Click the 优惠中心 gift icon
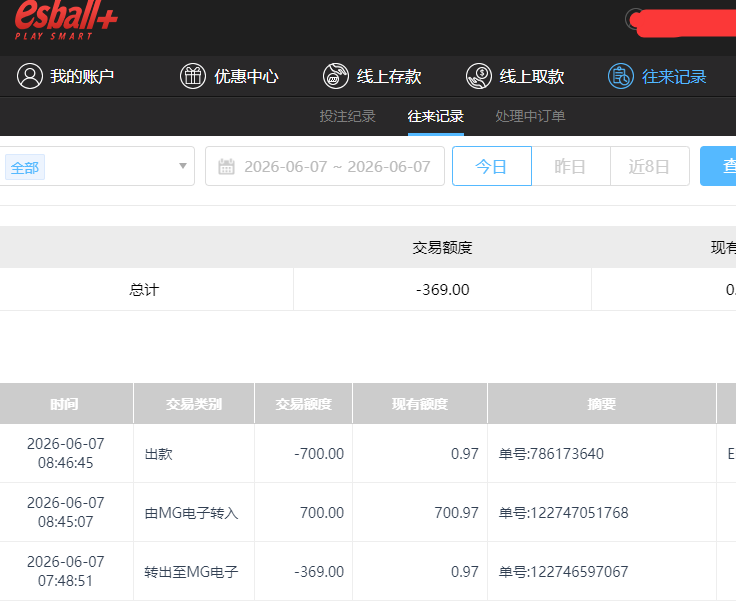Viewport: 736px width, 601px height. click(193, 76)
